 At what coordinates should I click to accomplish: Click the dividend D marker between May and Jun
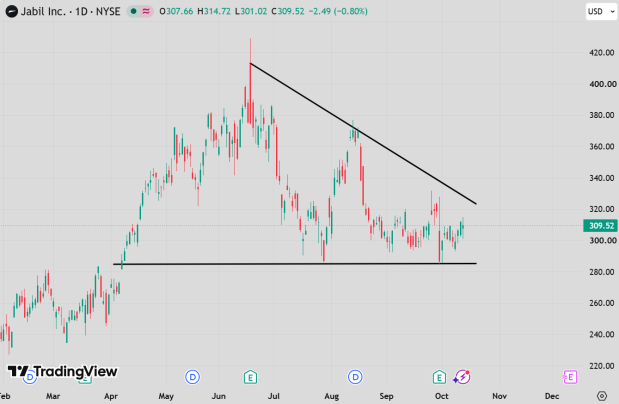(x=192, y=377)
